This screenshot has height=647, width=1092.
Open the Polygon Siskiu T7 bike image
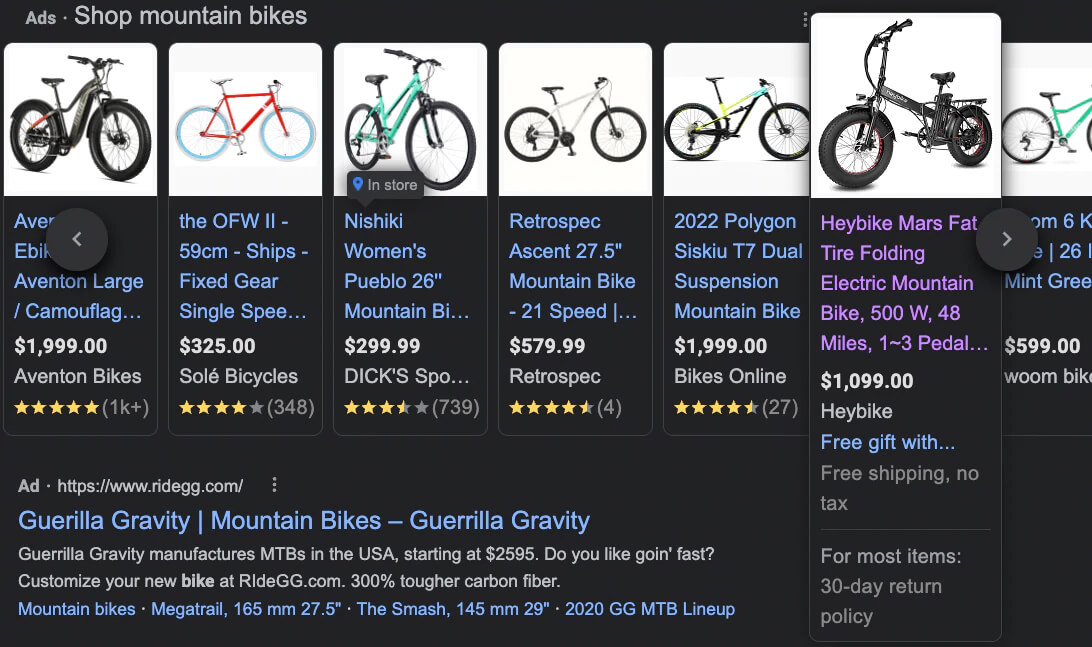point(737,120)
